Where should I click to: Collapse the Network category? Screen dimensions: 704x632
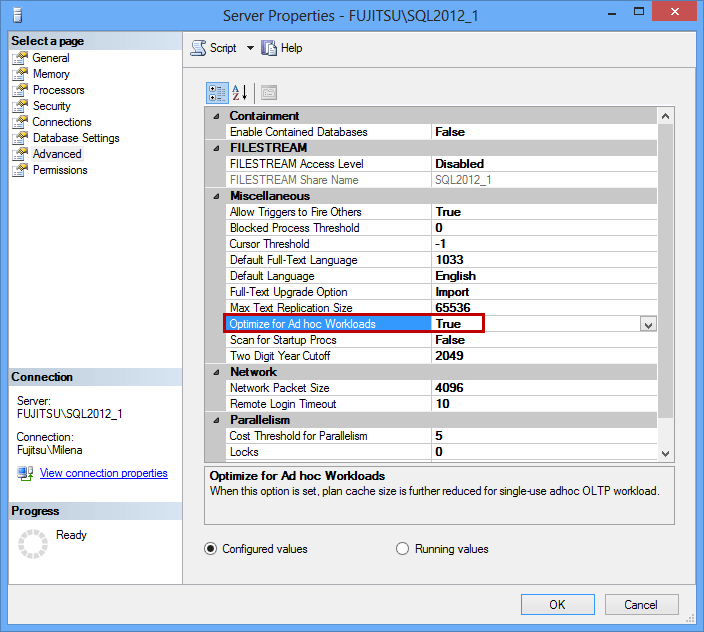tap(216, 372)
